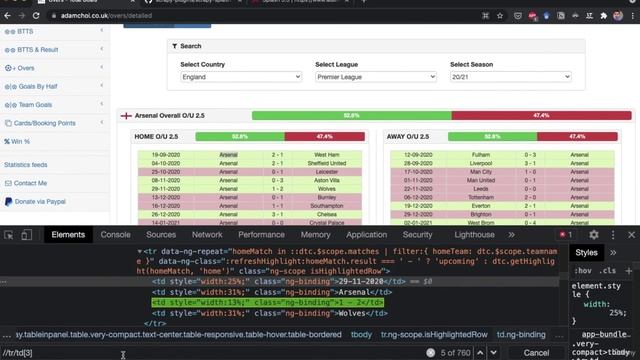
Task: Select the Styles pane tab
Action: (x=586, y=253)
